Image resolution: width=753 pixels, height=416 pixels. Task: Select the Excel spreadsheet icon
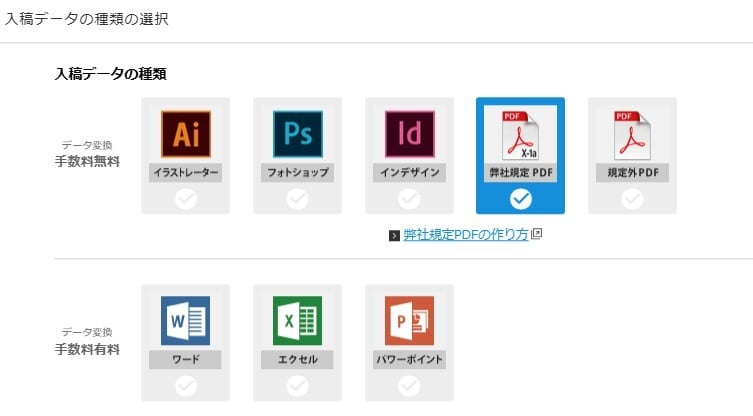tap(297, 320)
